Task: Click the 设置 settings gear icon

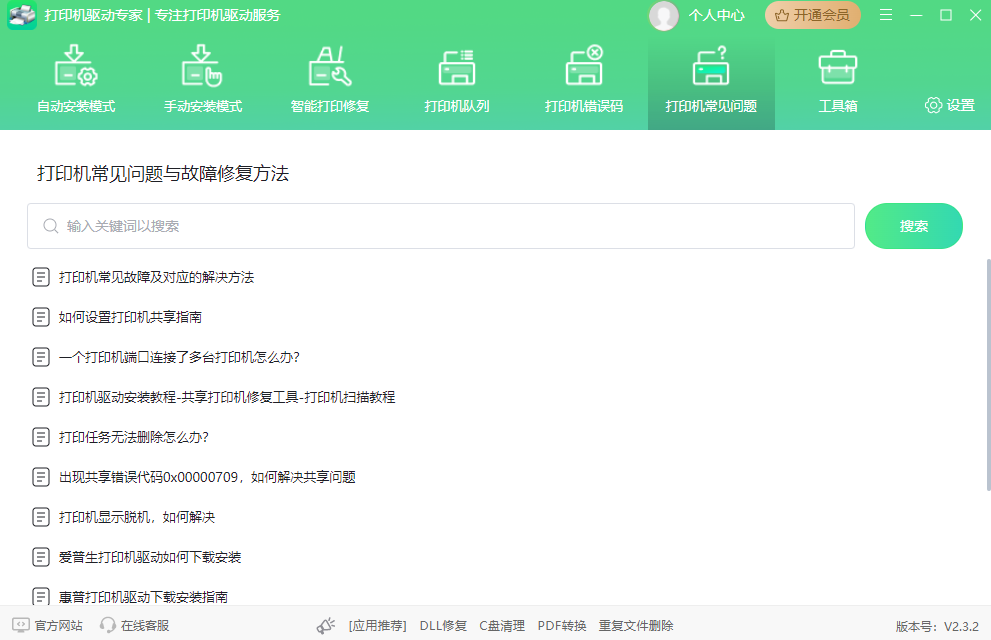Action: coord(933,105)
